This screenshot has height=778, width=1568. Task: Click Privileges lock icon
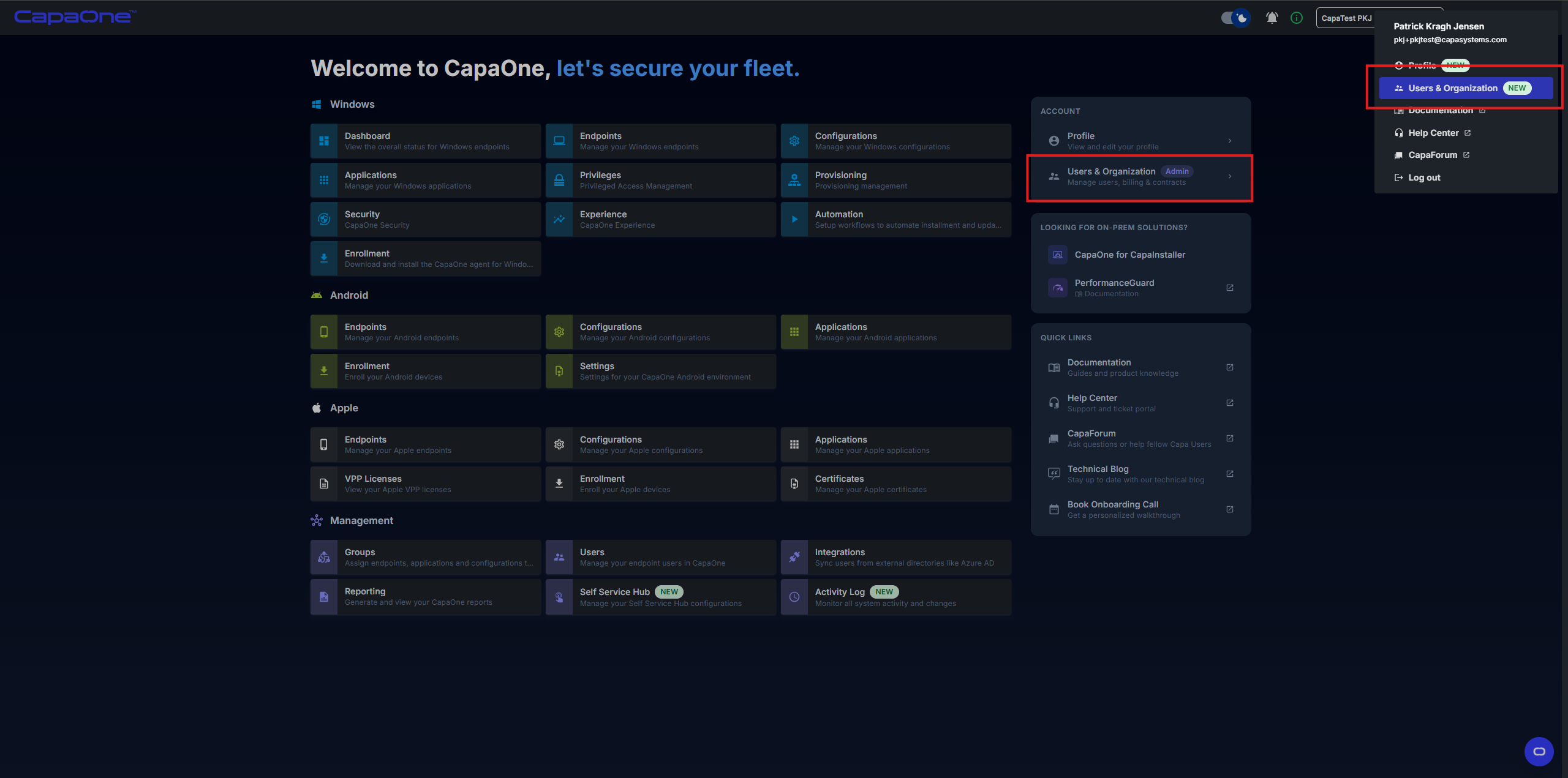tap(559, 180)
